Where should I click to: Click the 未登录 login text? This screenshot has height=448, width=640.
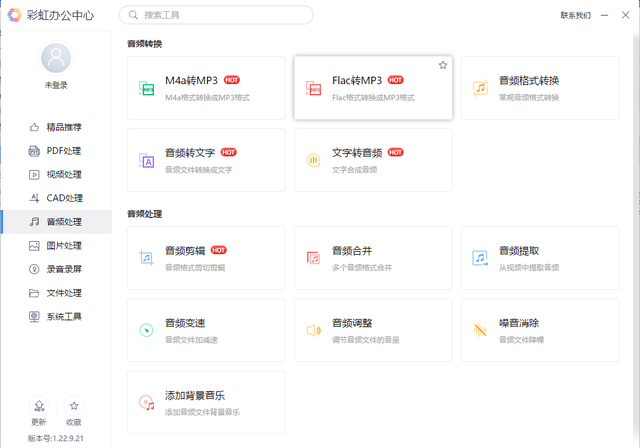pyautogui.click(x=56, y=85)
